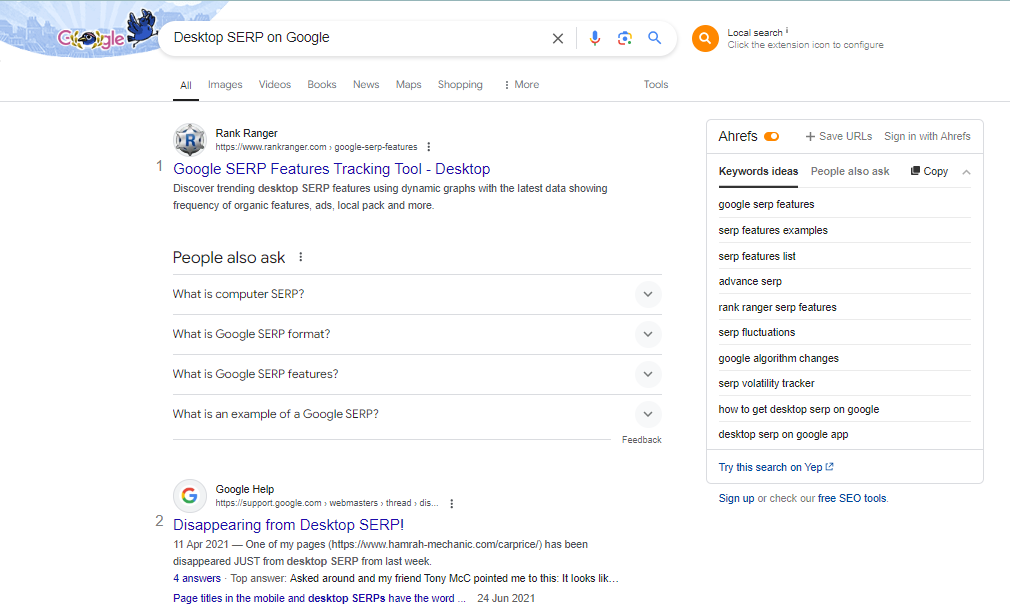The width and height of the screenshot is (1010, 606).
Task: Click the local search info icon
Action: [x=787, y=30]
